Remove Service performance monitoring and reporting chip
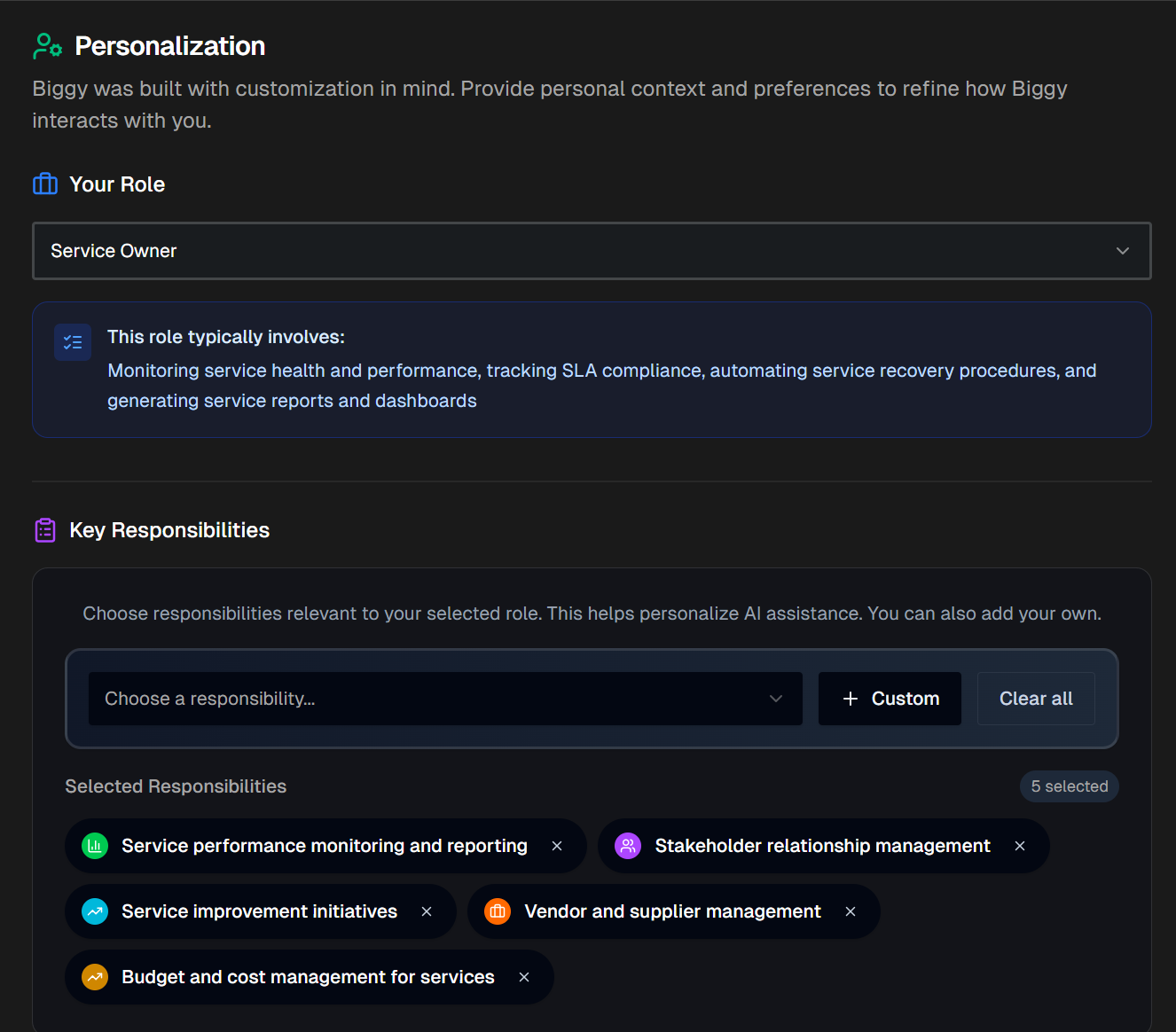The image size is (1176, 1032). tap(557, 846)
